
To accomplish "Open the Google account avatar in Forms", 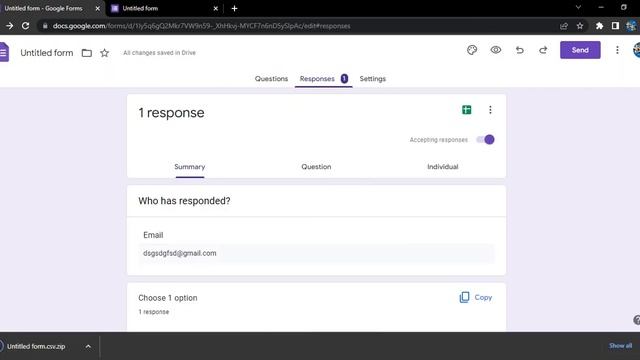I will coord(636,50).
